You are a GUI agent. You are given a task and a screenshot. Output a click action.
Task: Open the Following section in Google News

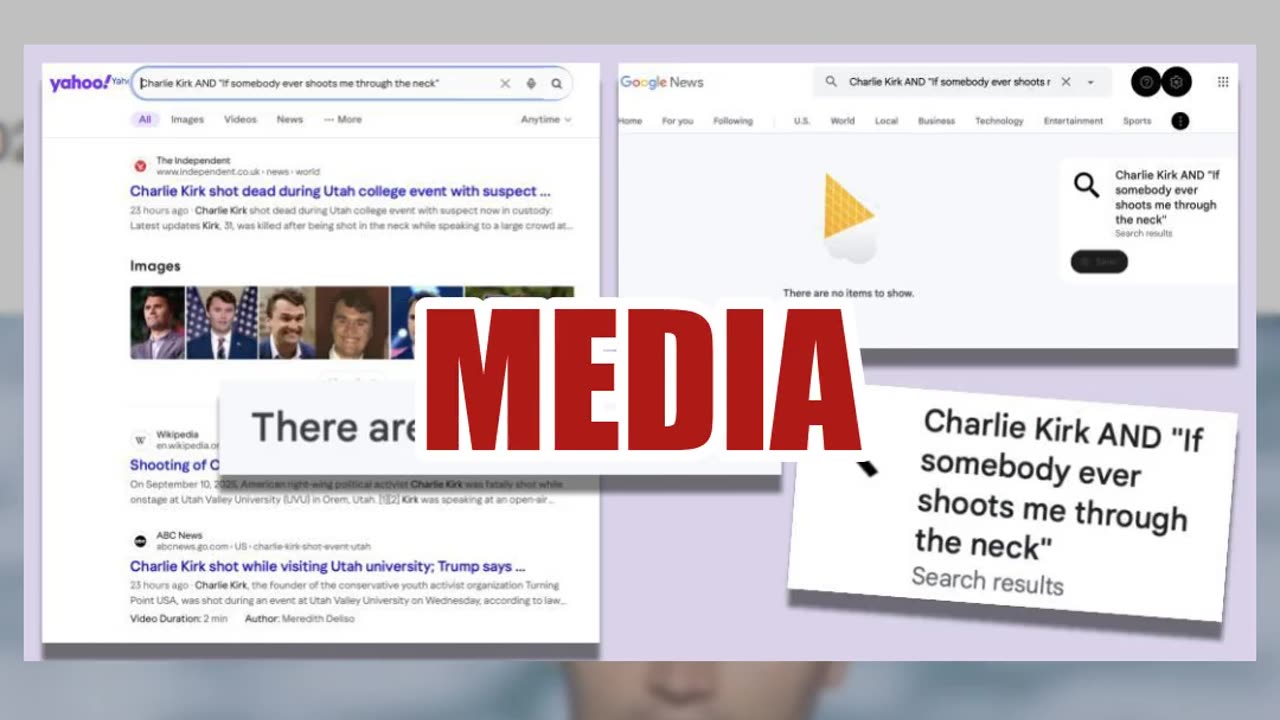click(x=733, y=121)
